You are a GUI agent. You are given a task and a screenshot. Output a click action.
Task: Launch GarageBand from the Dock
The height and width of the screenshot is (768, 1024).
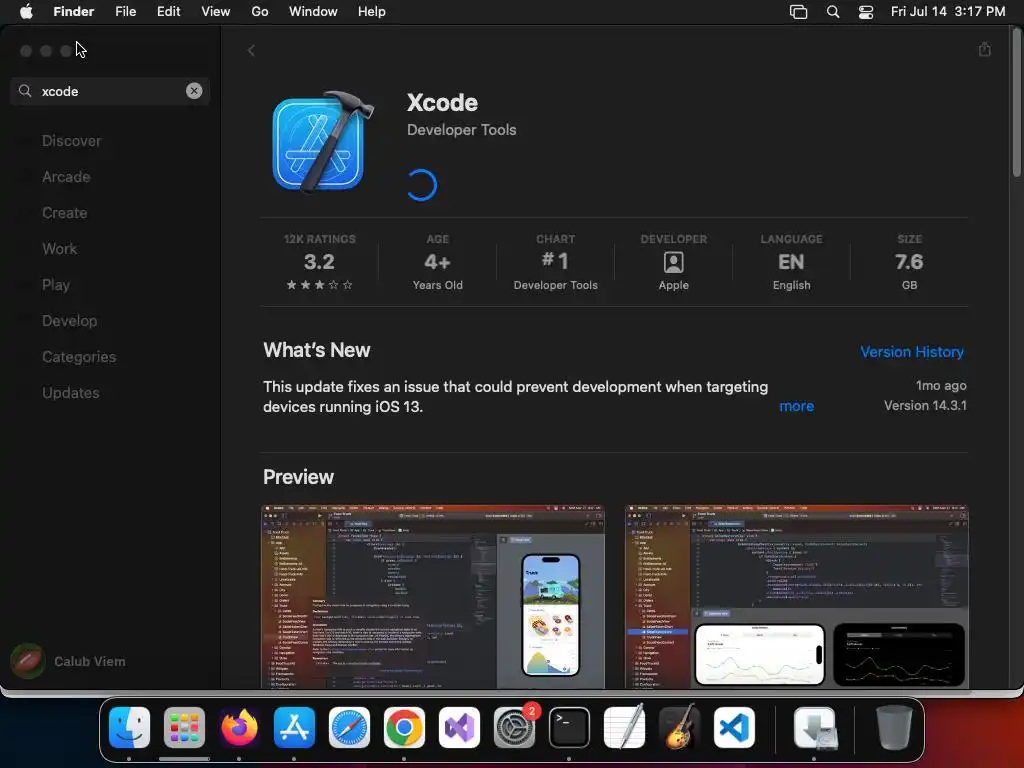679,727
